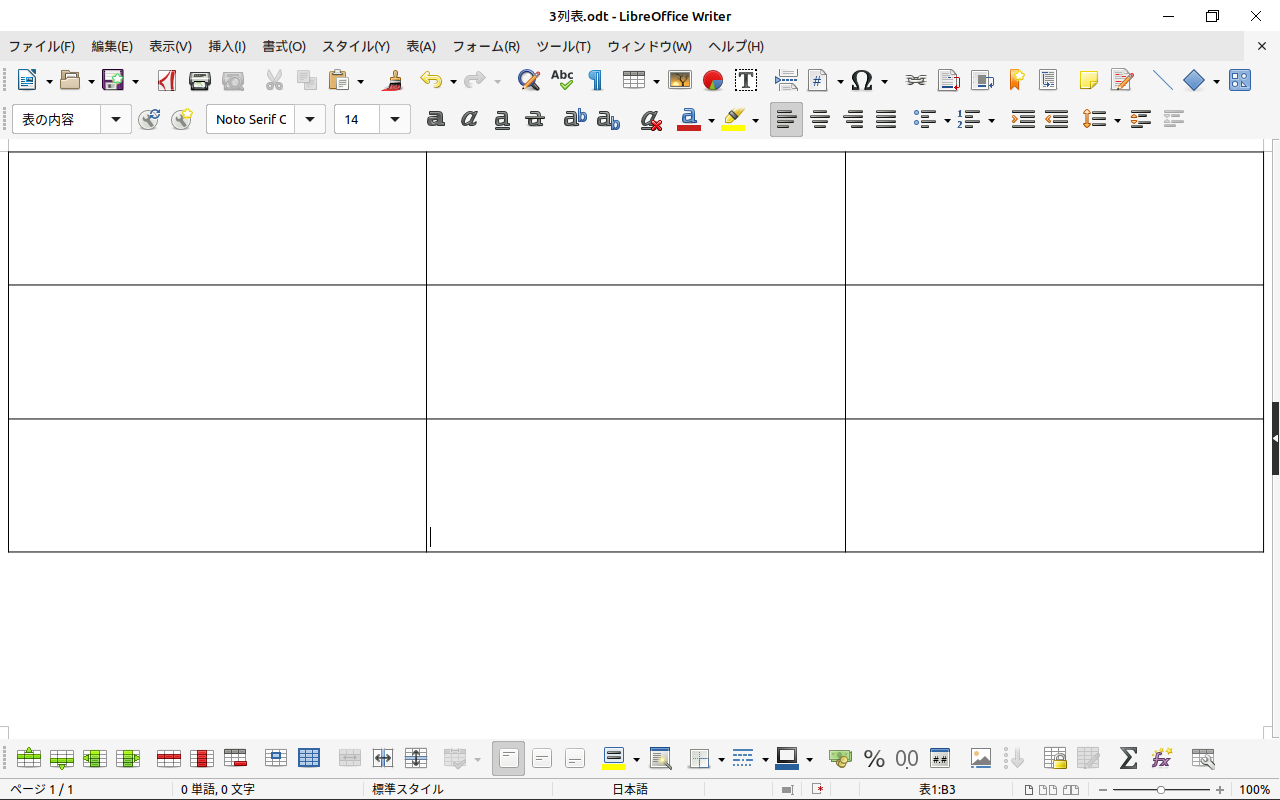The image size is (1280, 800).
Task: Click the Split Cells icon
Action: (383, 758)
